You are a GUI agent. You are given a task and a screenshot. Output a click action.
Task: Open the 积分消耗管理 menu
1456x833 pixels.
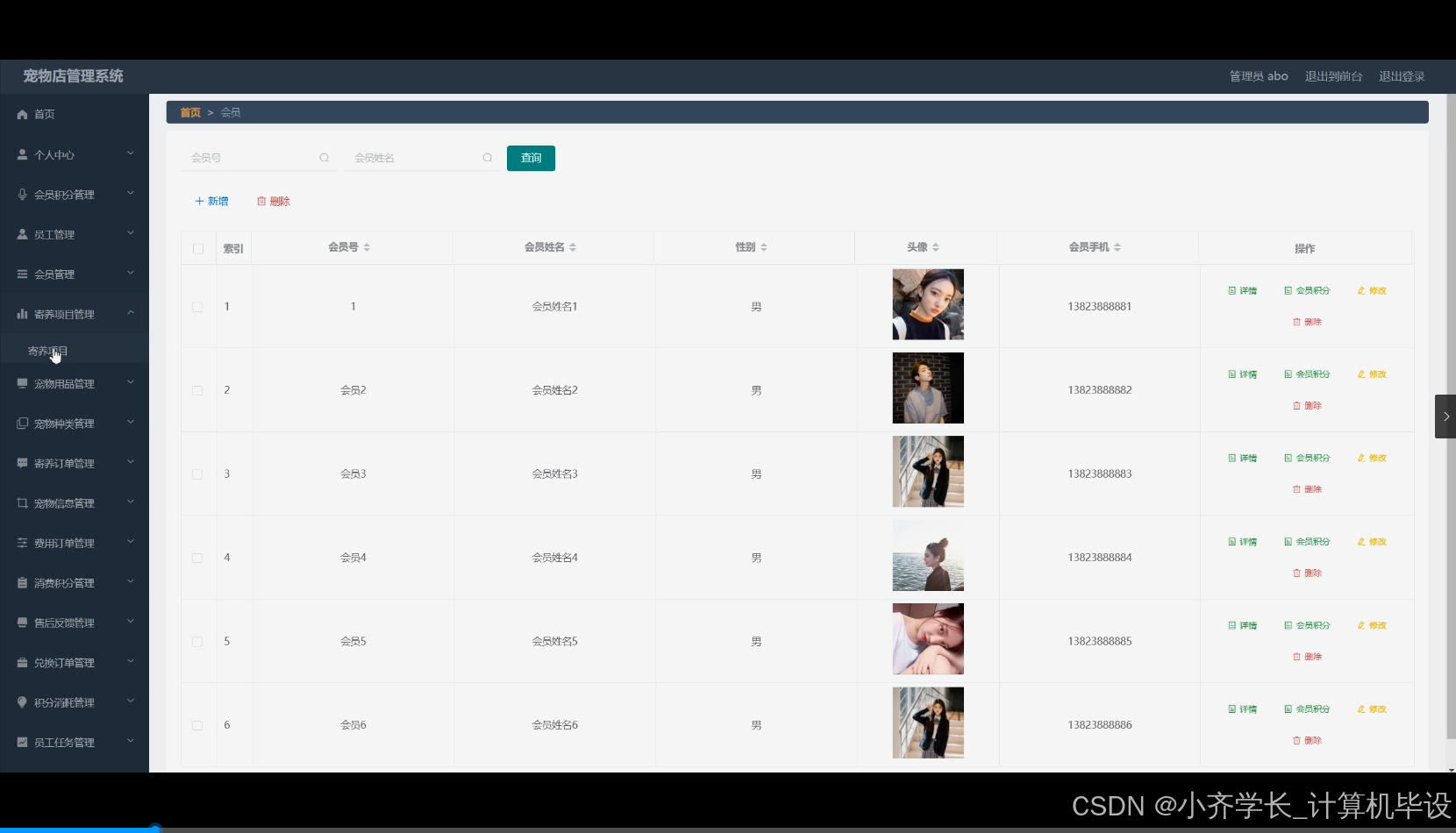click(75, 702)
